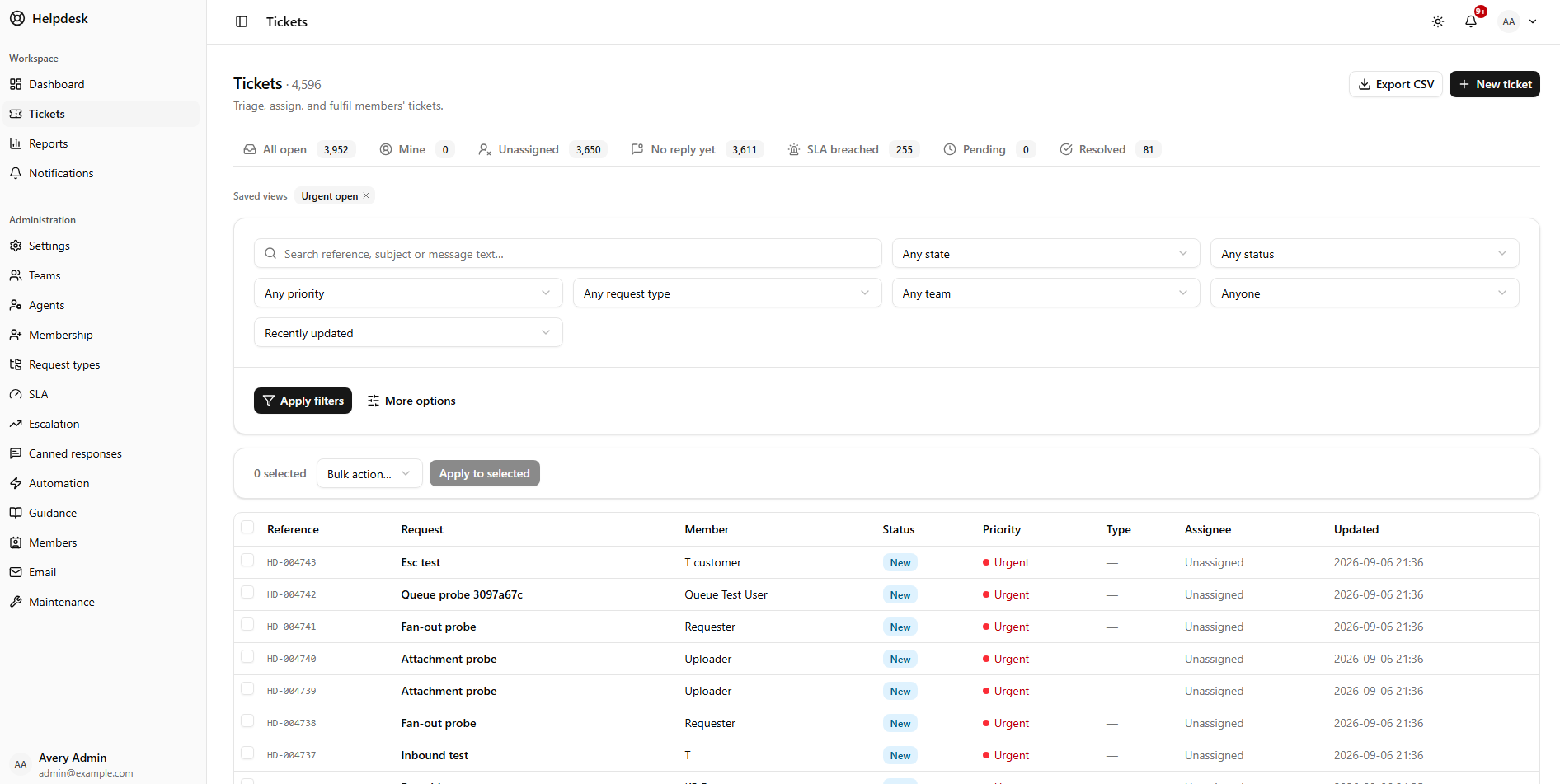
Task: Show More options for filters
Action: [x=411, y=401]
